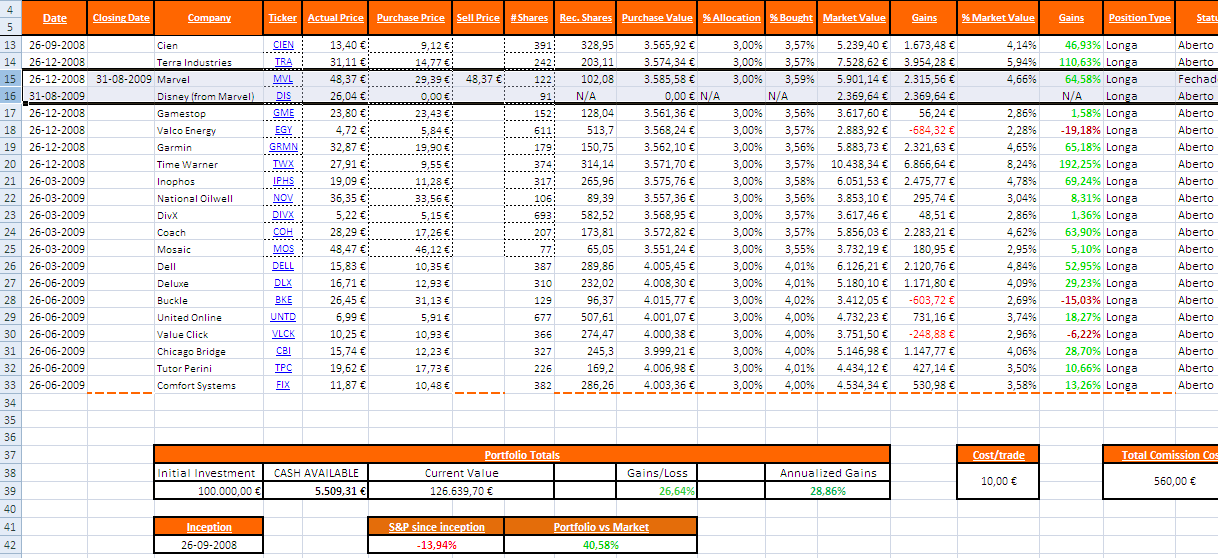Image resolution: width=1218 pixels, height=558 pixels.
Task: Click row number 40 header
Action: pos(11,508)
